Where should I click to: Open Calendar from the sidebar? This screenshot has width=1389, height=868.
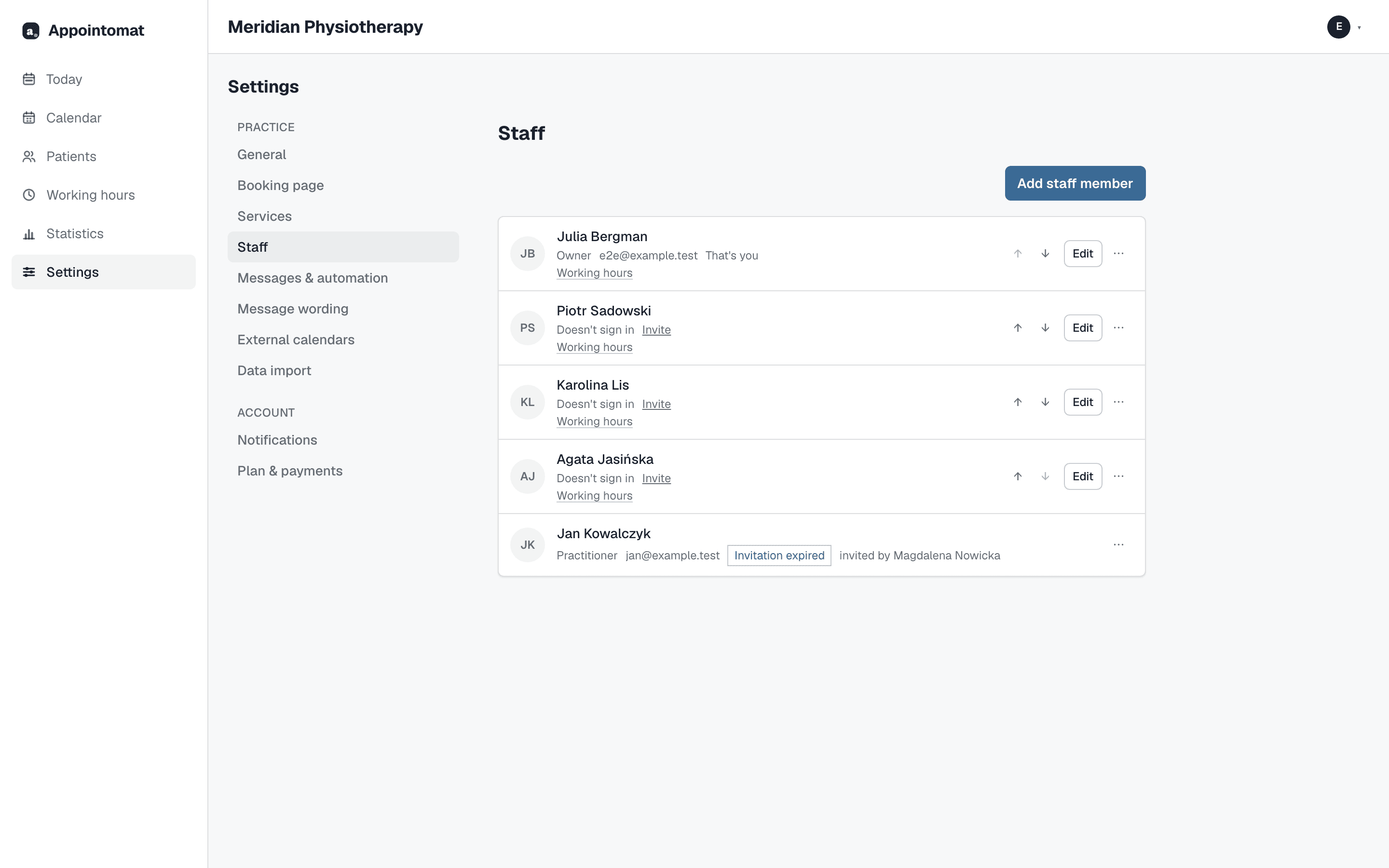(x=103, y=118)
